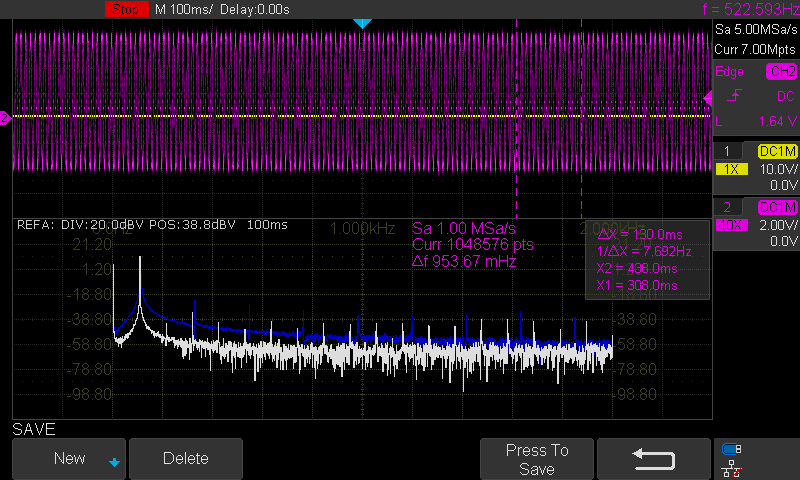Click the Curr 1048576 pts FFT text
Image resolution: width=800 pixels, height=480 pixels.
tap(472, 245)
